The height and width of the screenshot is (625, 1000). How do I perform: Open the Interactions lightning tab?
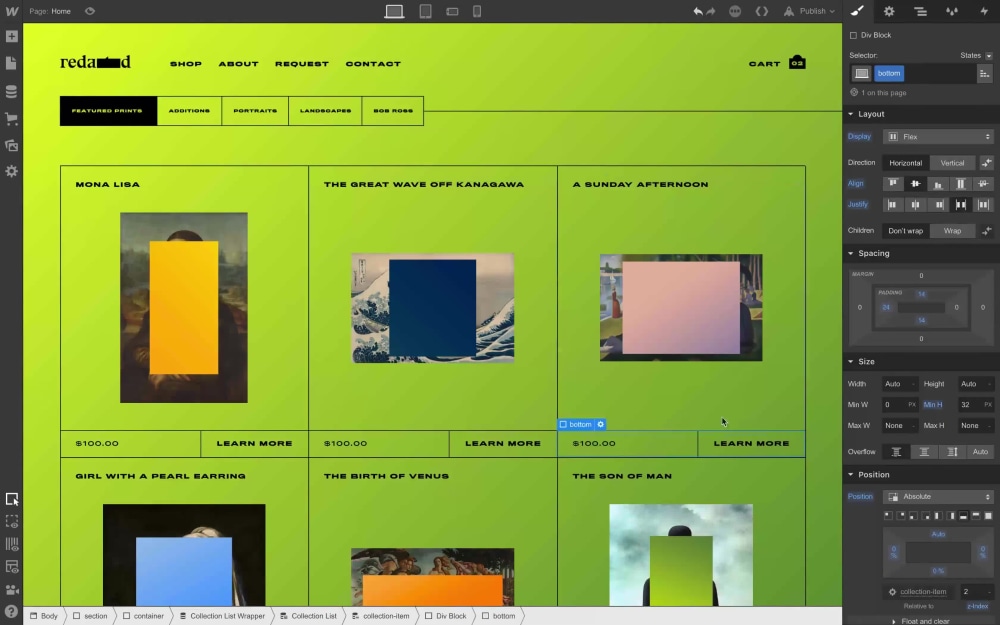click(x=983, y=11)
